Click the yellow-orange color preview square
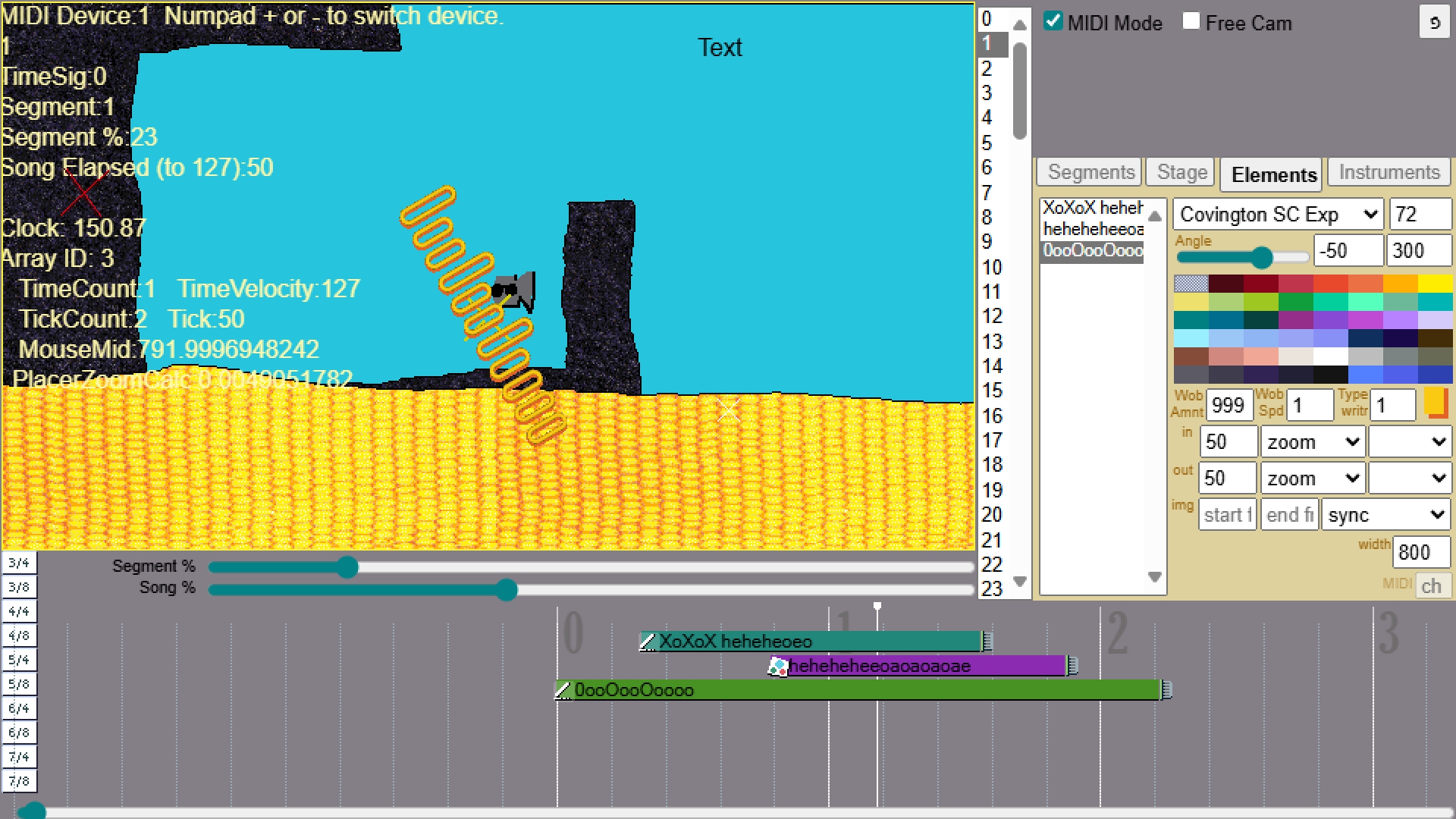Screen dimensions: 1456x819 coord(1436,403)
